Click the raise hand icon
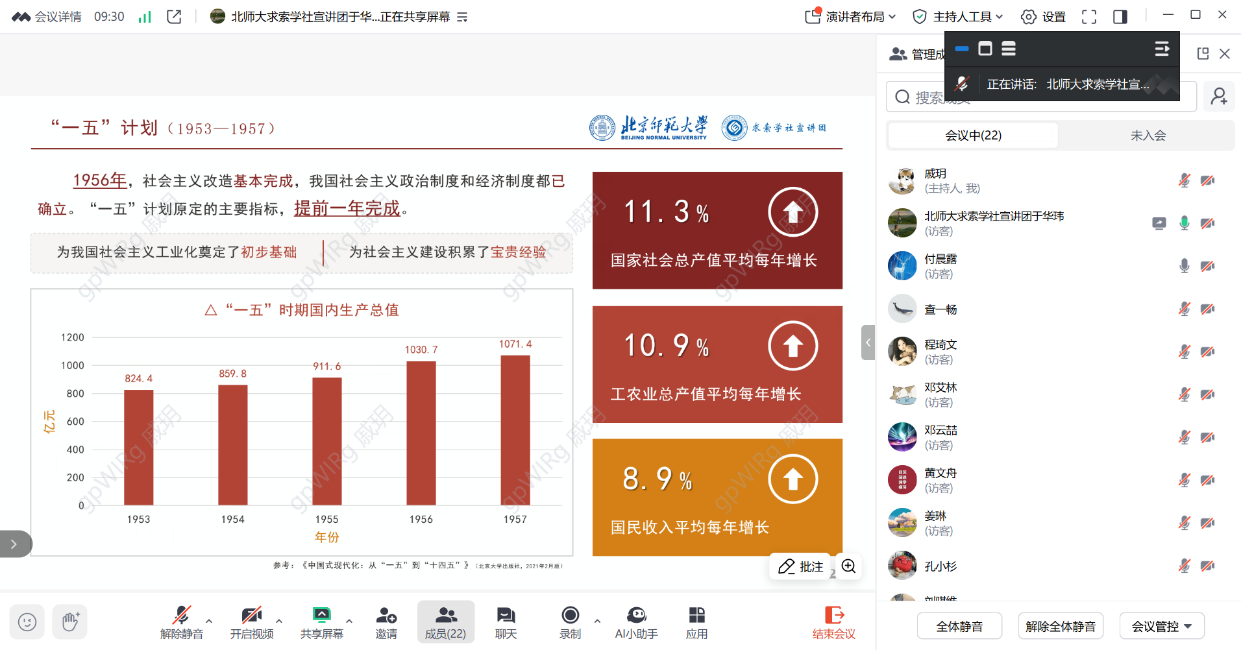The height and width of the screenshot is (650, 1241). tap(70, 621)
